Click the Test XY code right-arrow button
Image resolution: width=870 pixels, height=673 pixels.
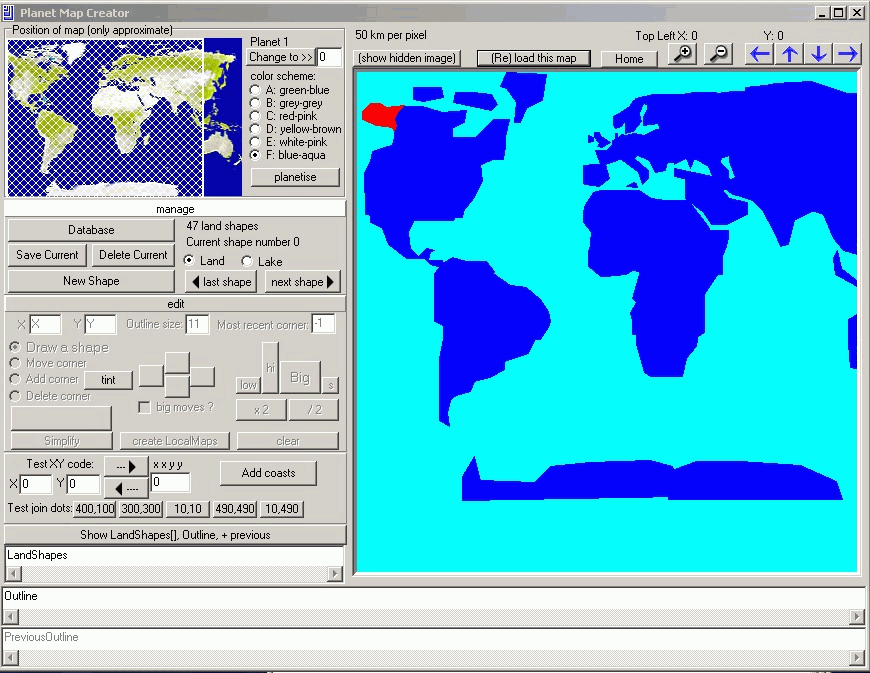click(126, 466)
